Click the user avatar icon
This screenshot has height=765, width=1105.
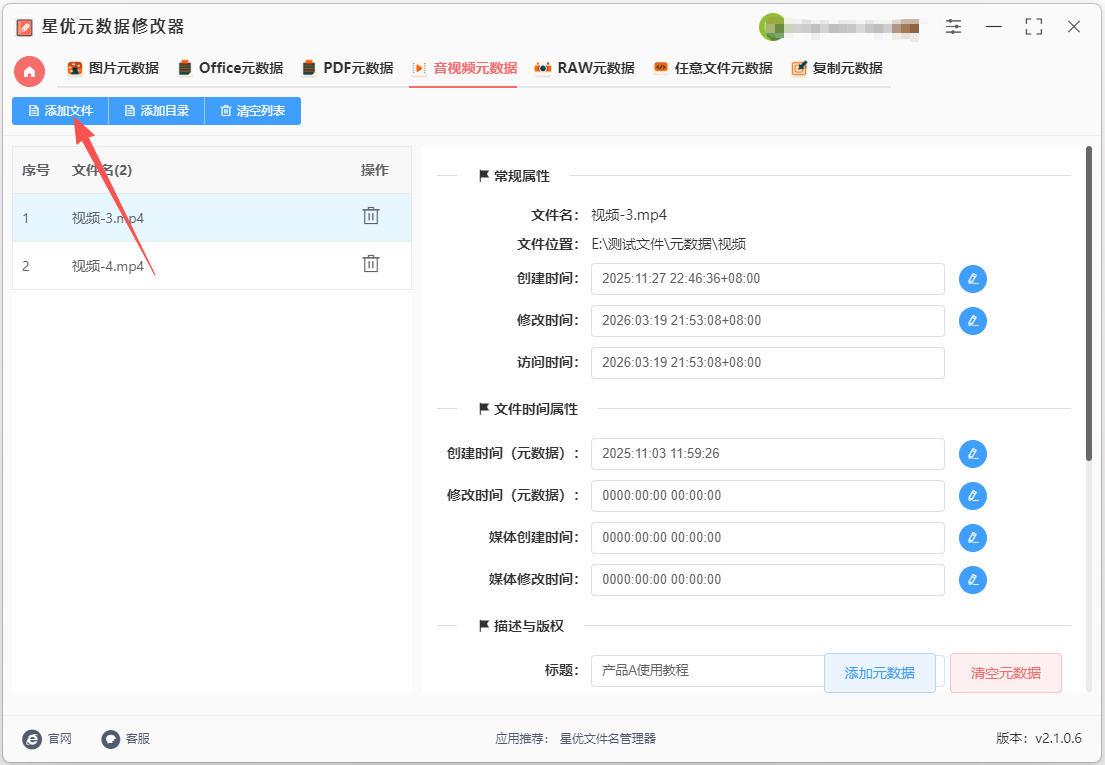[772, 27]
